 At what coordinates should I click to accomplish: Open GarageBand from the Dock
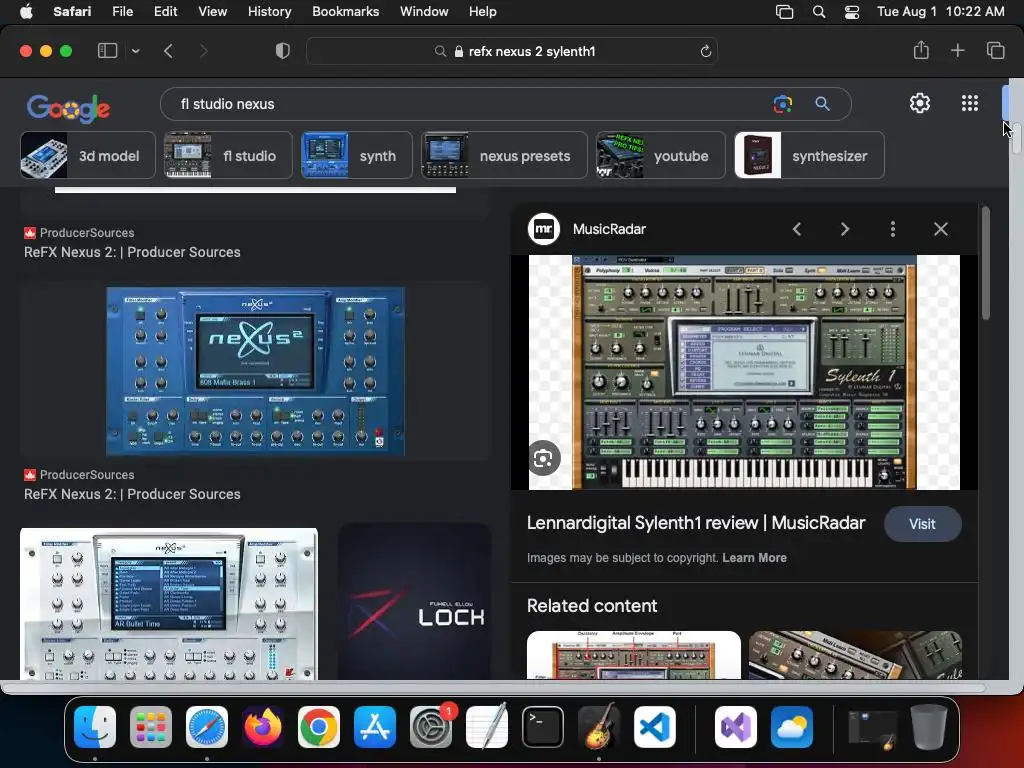tap(599, 727)
